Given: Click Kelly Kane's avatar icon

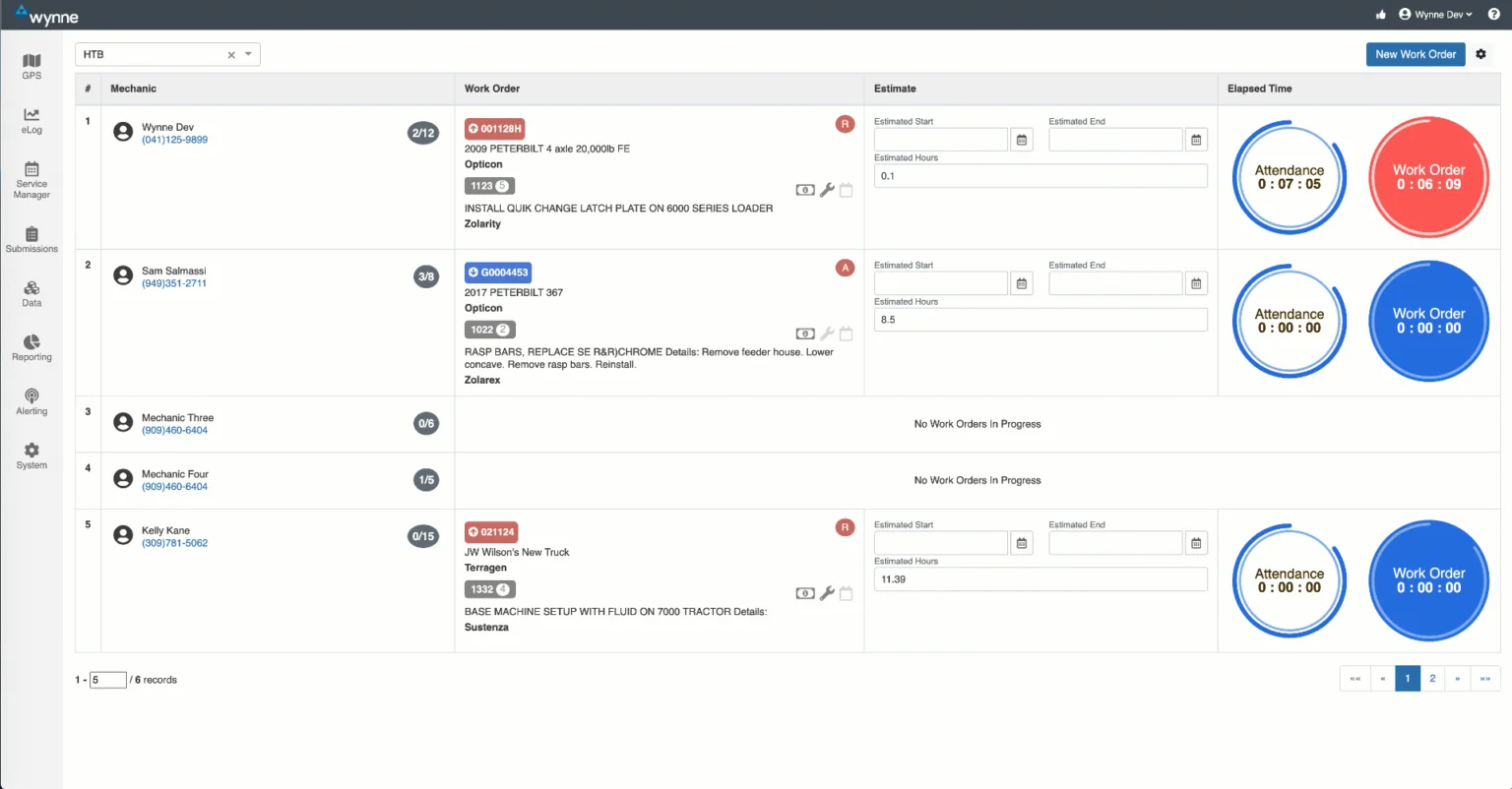Looking at the screenshot, I should coord(123,535).
